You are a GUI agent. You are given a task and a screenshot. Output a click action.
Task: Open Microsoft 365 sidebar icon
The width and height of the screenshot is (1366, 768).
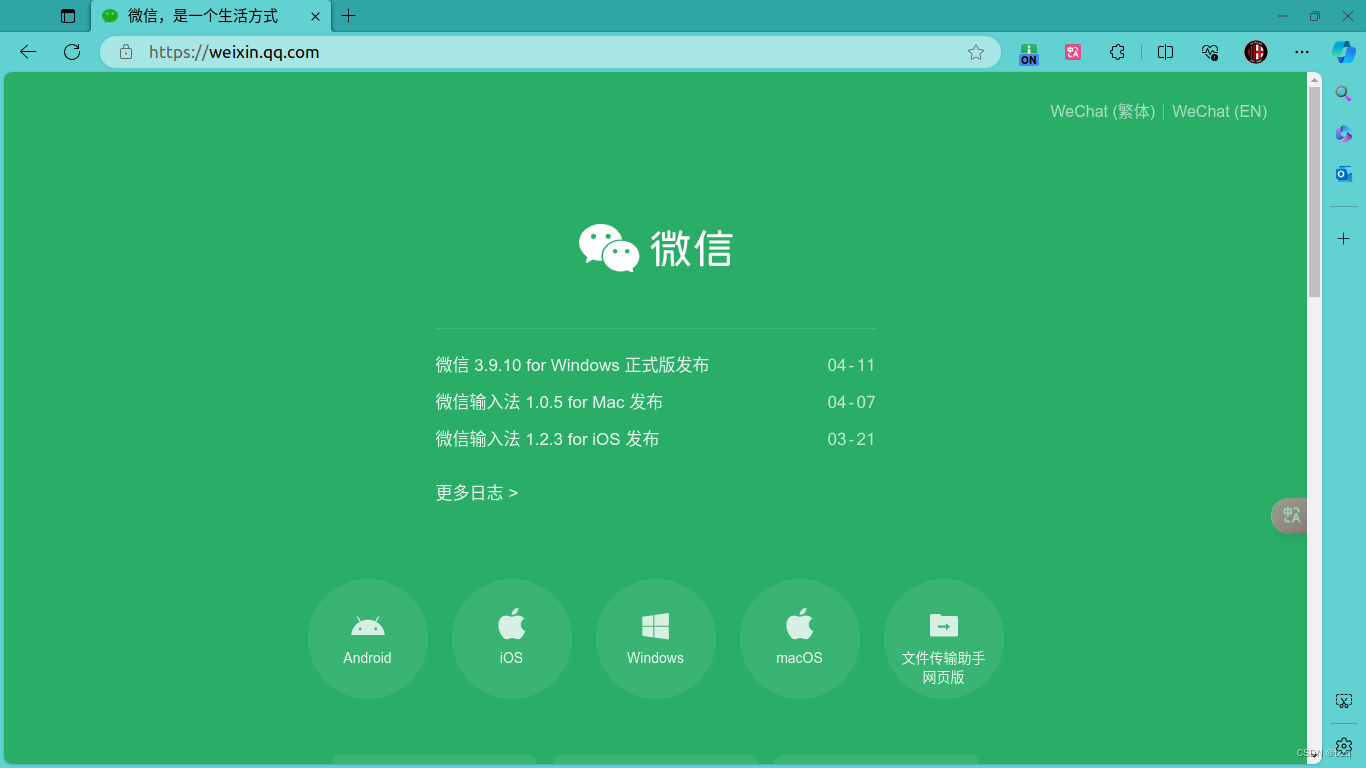[x=1344, y=134]
